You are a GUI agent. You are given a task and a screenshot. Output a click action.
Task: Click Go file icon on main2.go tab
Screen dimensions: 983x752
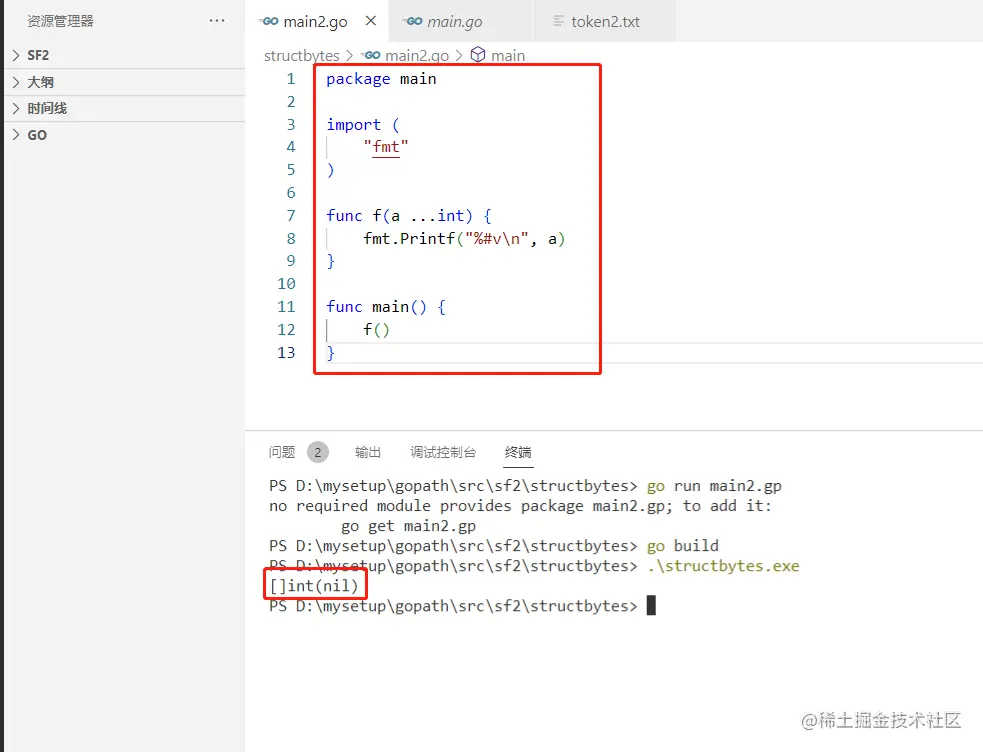coord(270,21)
